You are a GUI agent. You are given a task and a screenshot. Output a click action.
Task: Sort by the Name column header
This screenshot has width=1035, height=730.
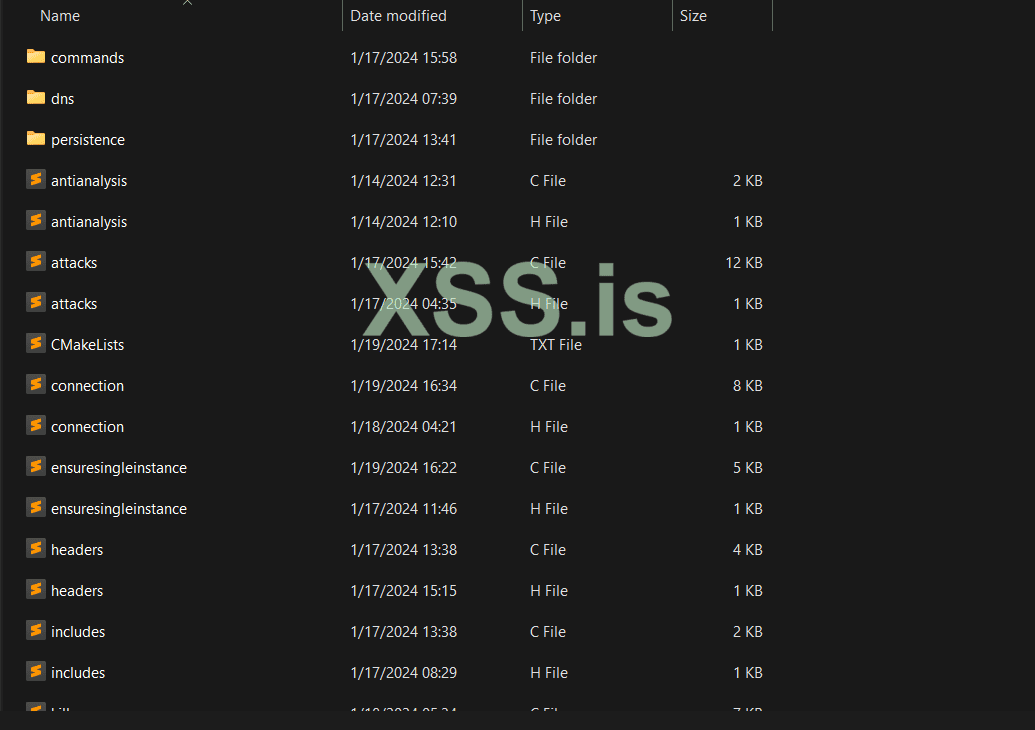60,16
